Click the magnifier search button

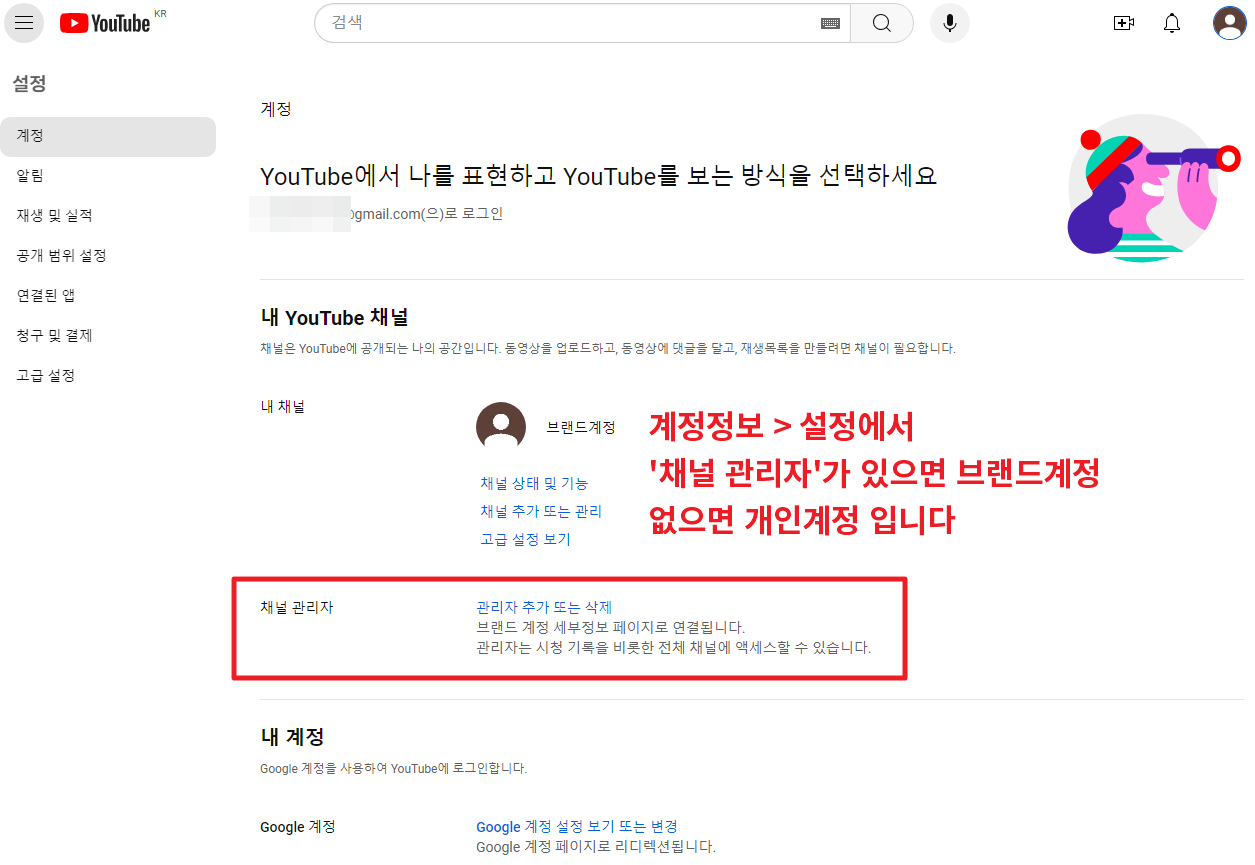[x=881, y=23]
